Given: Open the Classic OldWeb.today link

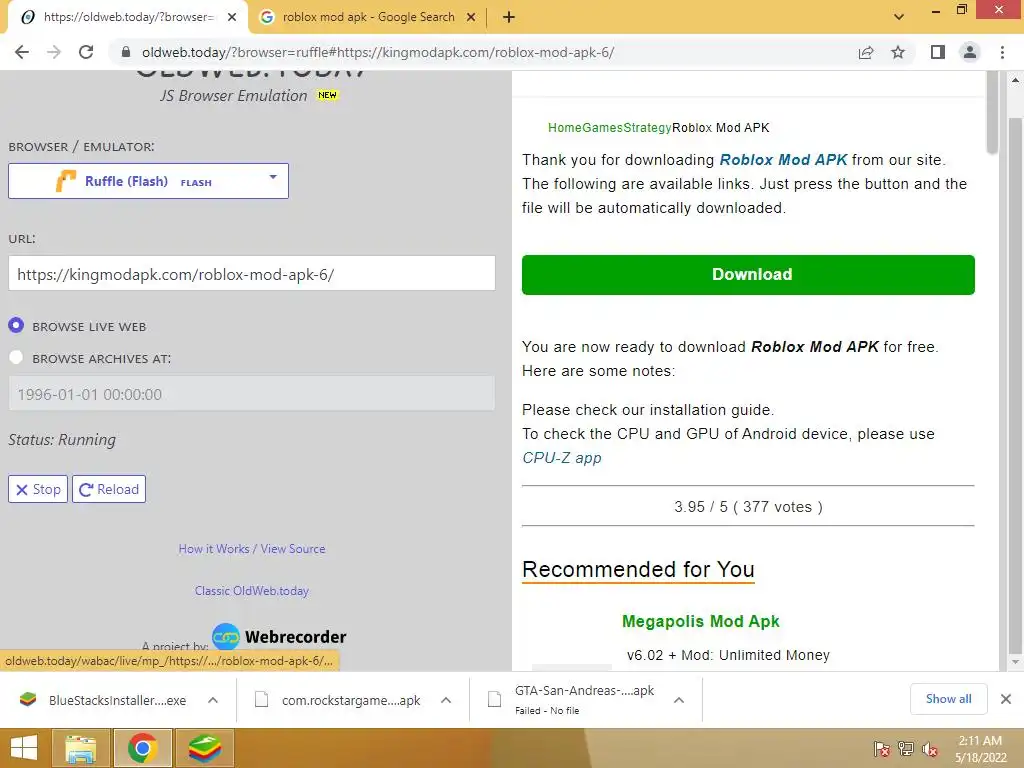Looking at the screenshot, I should pos(252,591).
